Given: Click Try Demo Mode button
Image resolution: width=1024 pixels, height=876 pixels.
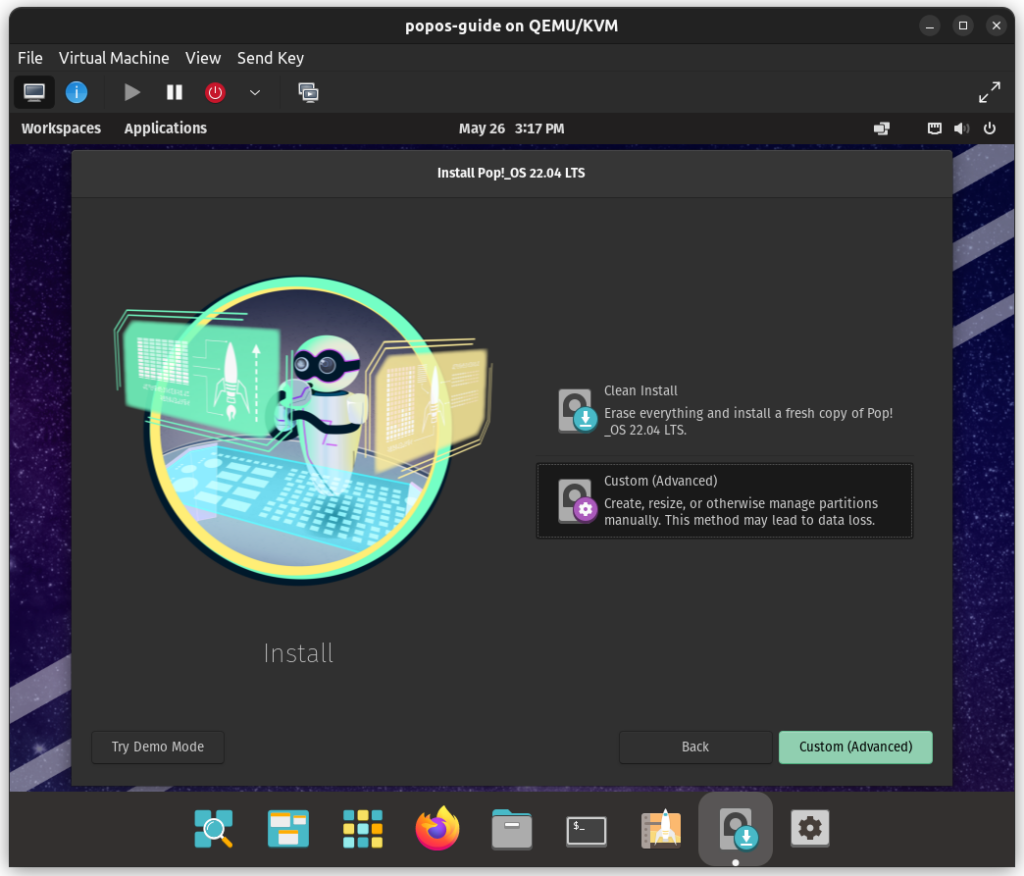Looking at the screenshot, I should tap(157, 747).
